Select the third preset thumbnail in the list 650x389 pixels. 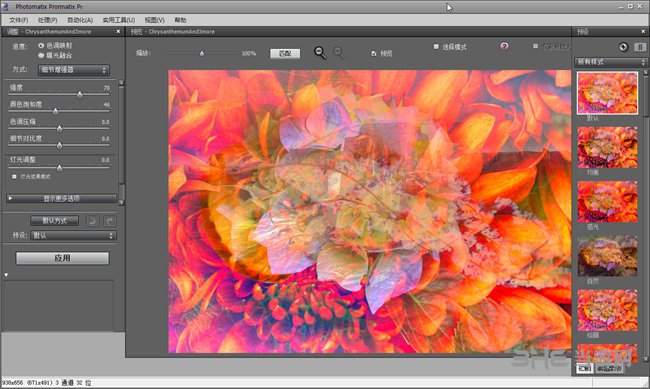607,202
